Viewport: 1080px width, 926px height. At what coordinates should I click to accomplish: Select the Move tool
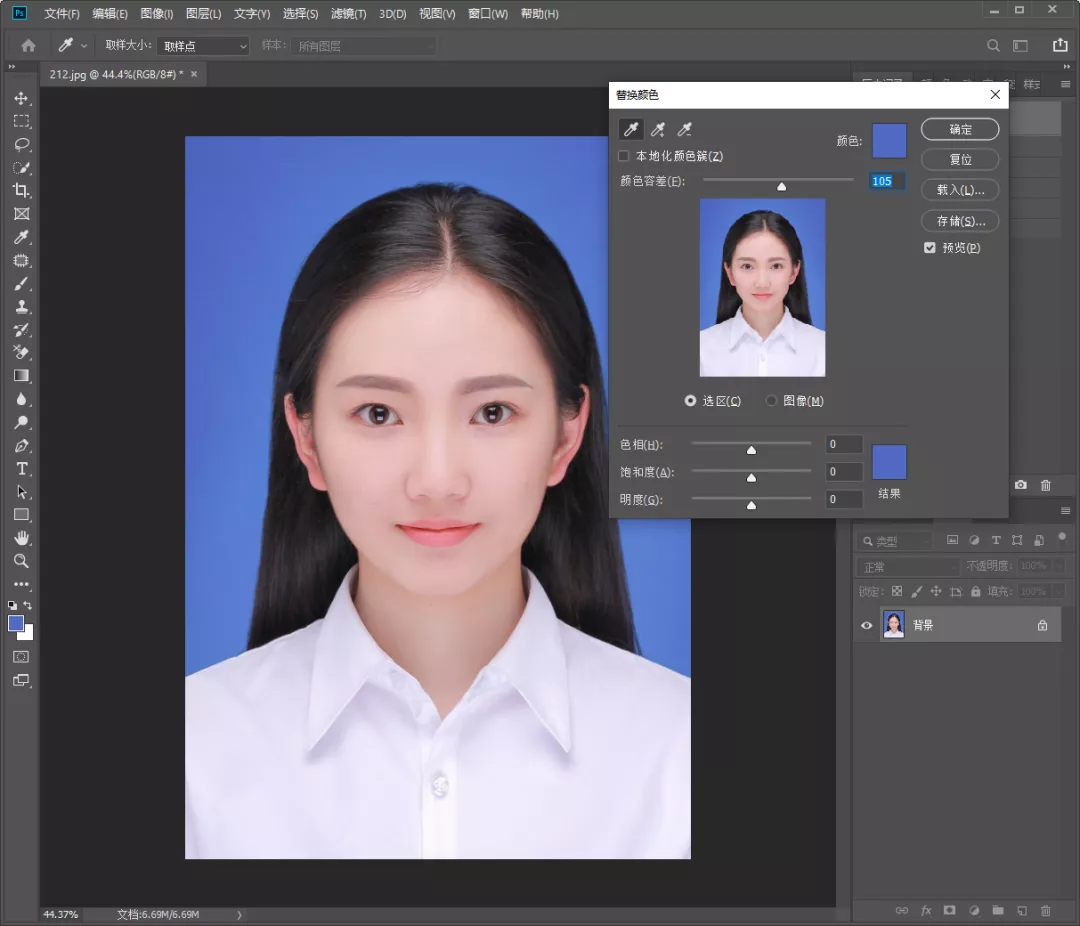pyautogui.click(x=21, y=98)
